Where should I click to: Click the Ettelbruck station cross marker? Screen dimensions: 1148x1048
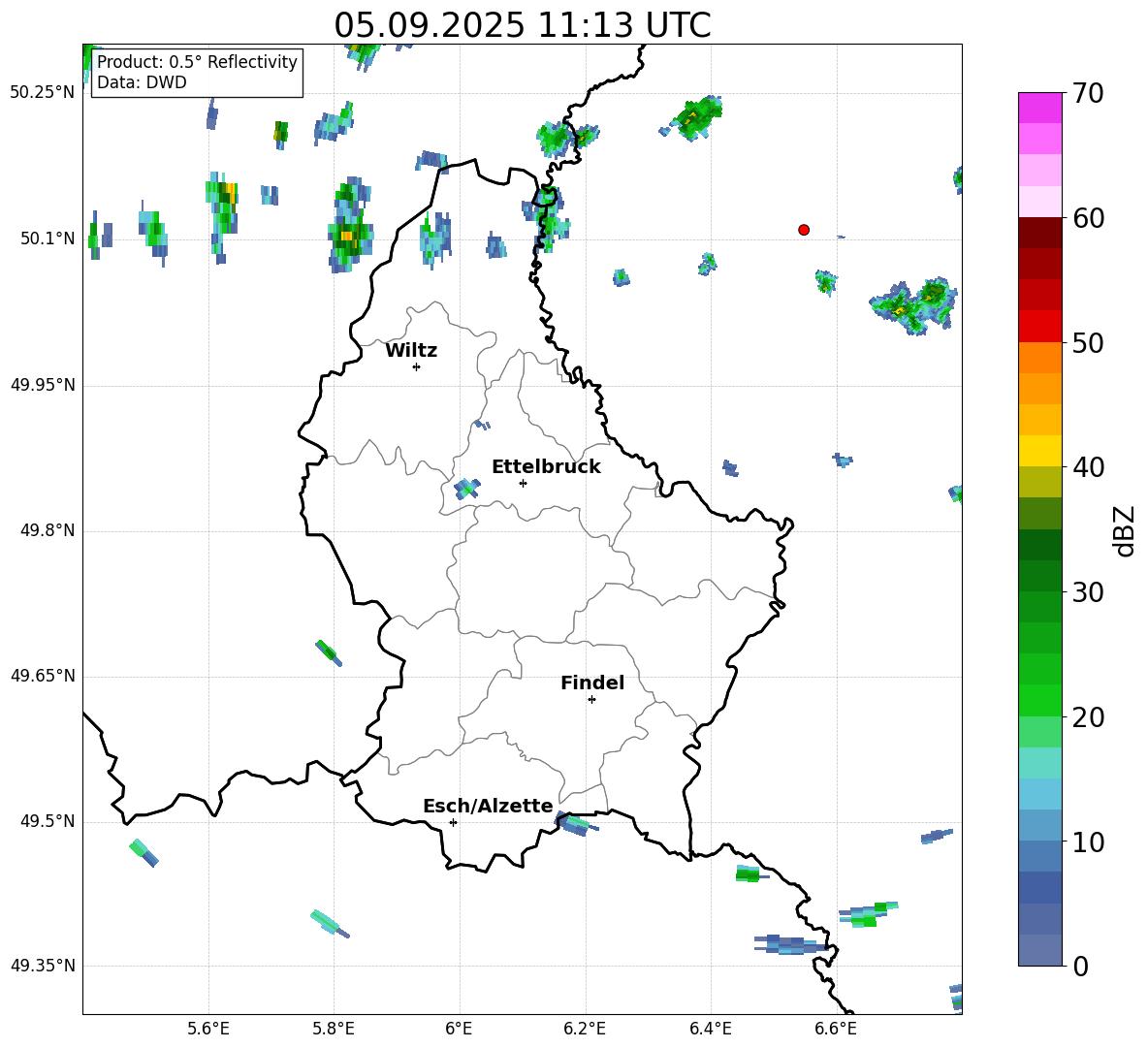[x=523, y=483]
